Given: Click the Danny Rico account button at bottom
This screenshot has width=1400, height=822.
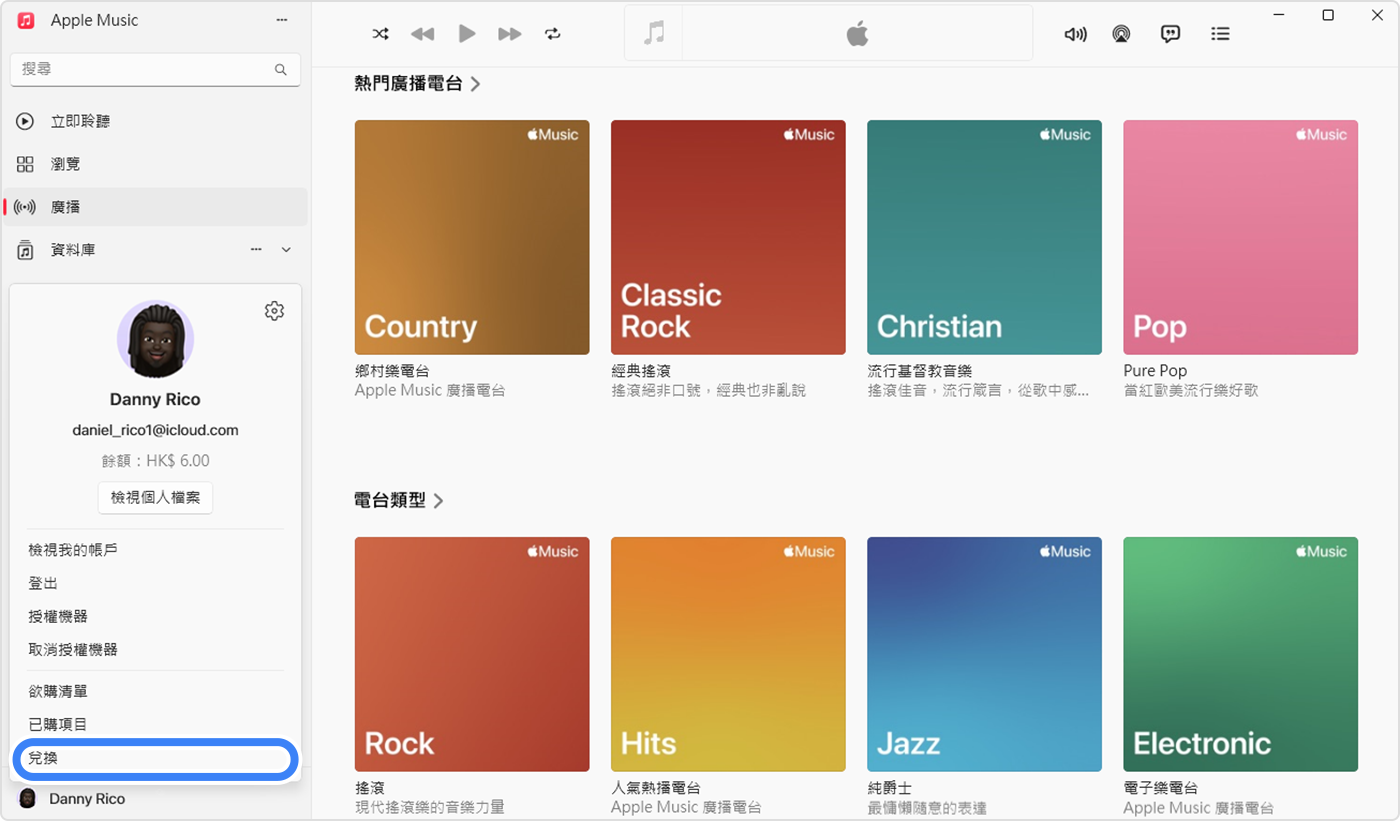Looking at the screenshot, I should pos(155,799).
